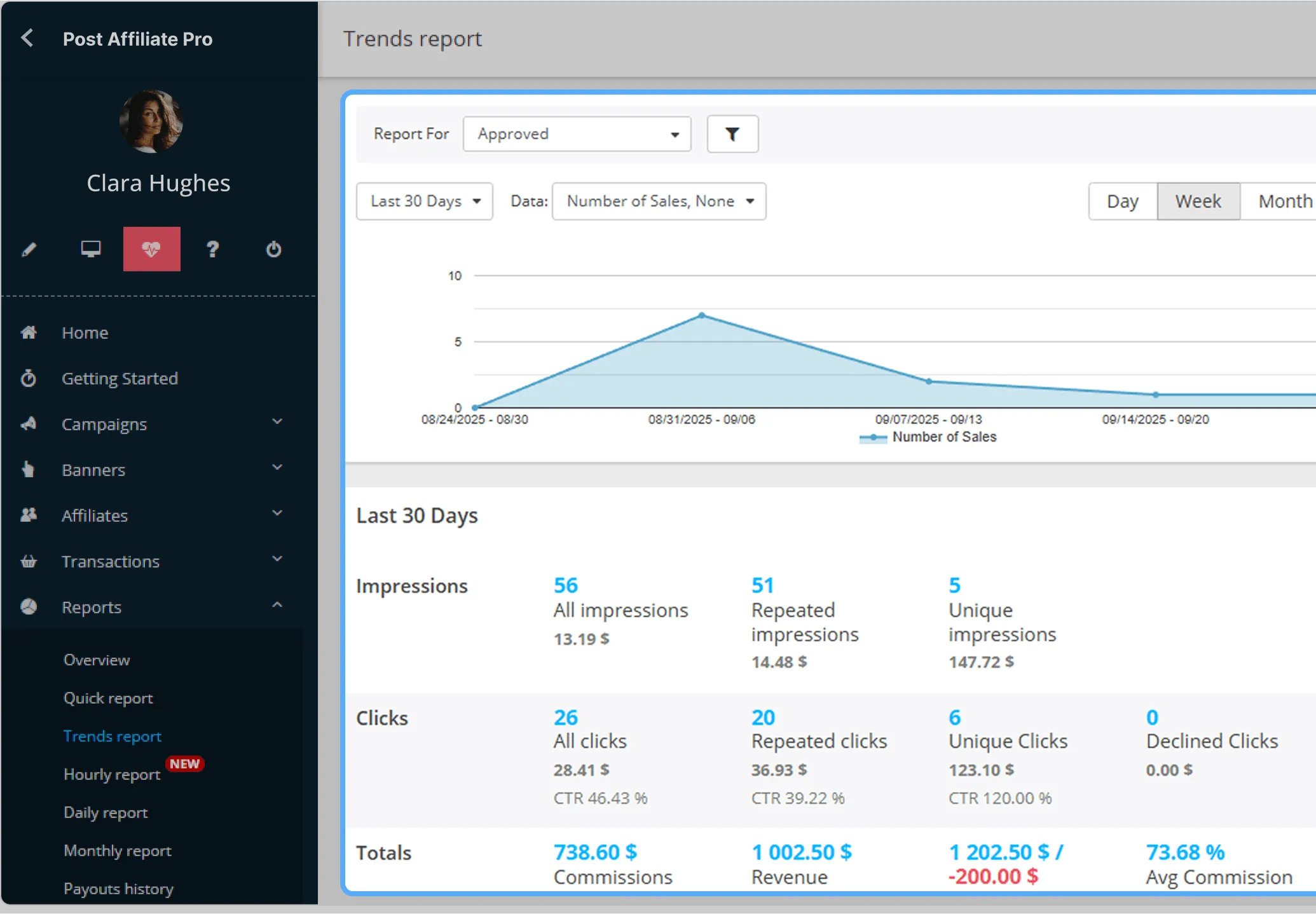Go to Home in sidebar
Image resolution: width=1316 pixels, height=914 pixels.
point(85,332)
